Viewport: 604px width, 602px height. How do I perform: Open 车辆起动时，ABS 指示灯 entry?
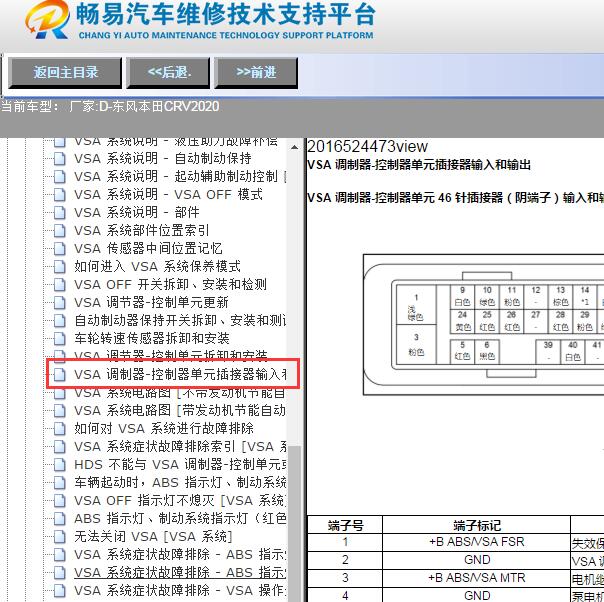pos(180,482)
